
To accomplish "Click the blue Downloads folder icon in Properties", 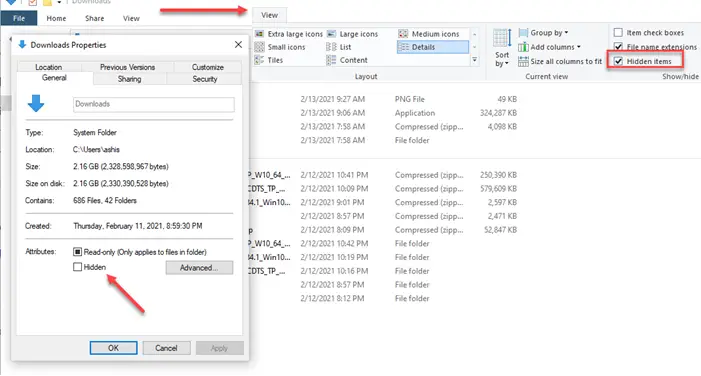I will [36, 103].
